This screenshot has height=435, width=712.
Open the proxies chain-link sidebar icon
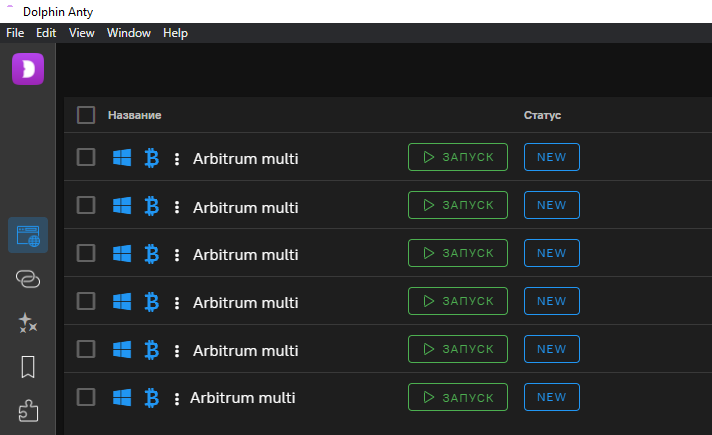(28, 279)
